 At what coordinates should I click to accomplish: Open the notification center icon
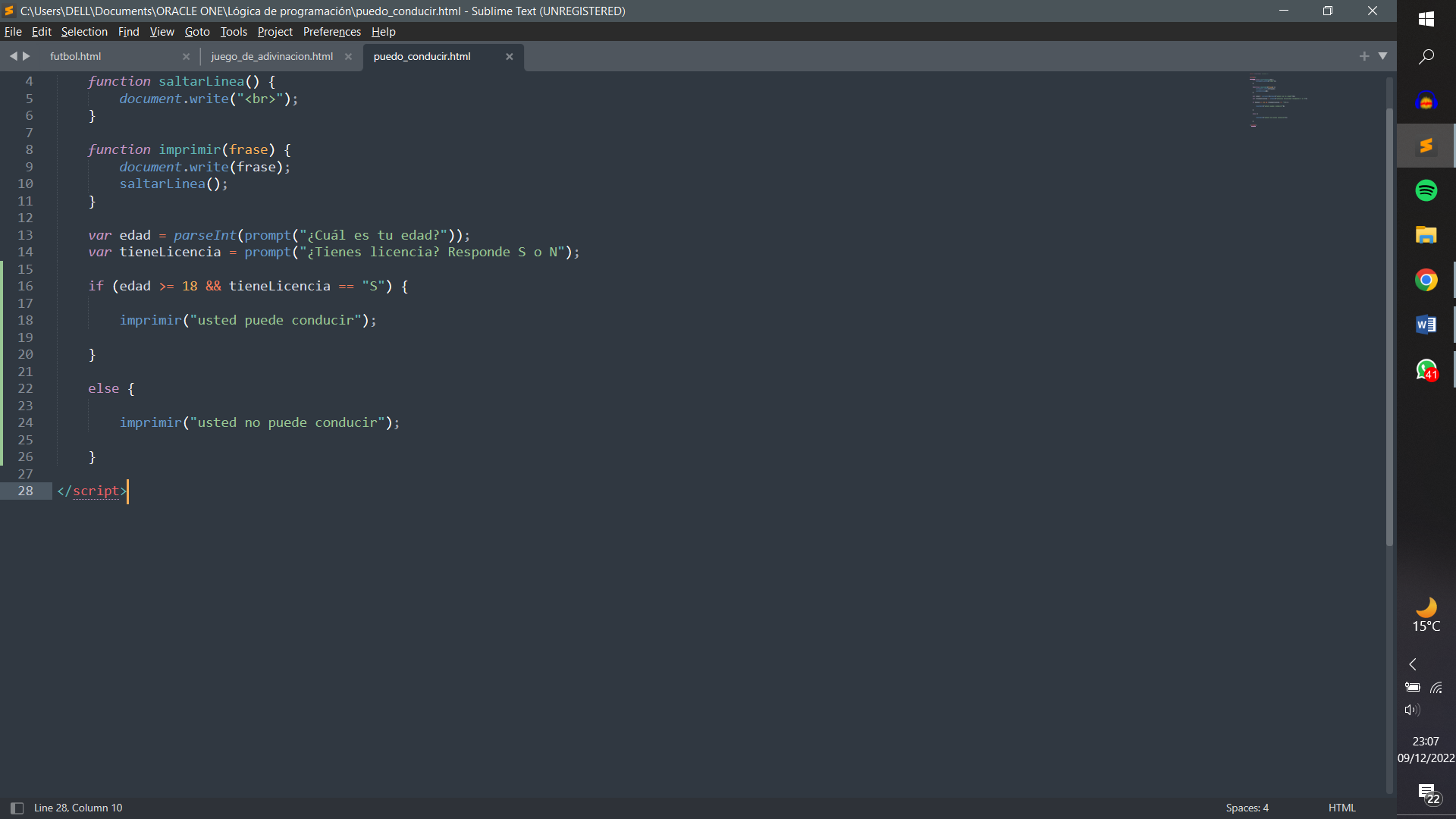pos(1429,794)
